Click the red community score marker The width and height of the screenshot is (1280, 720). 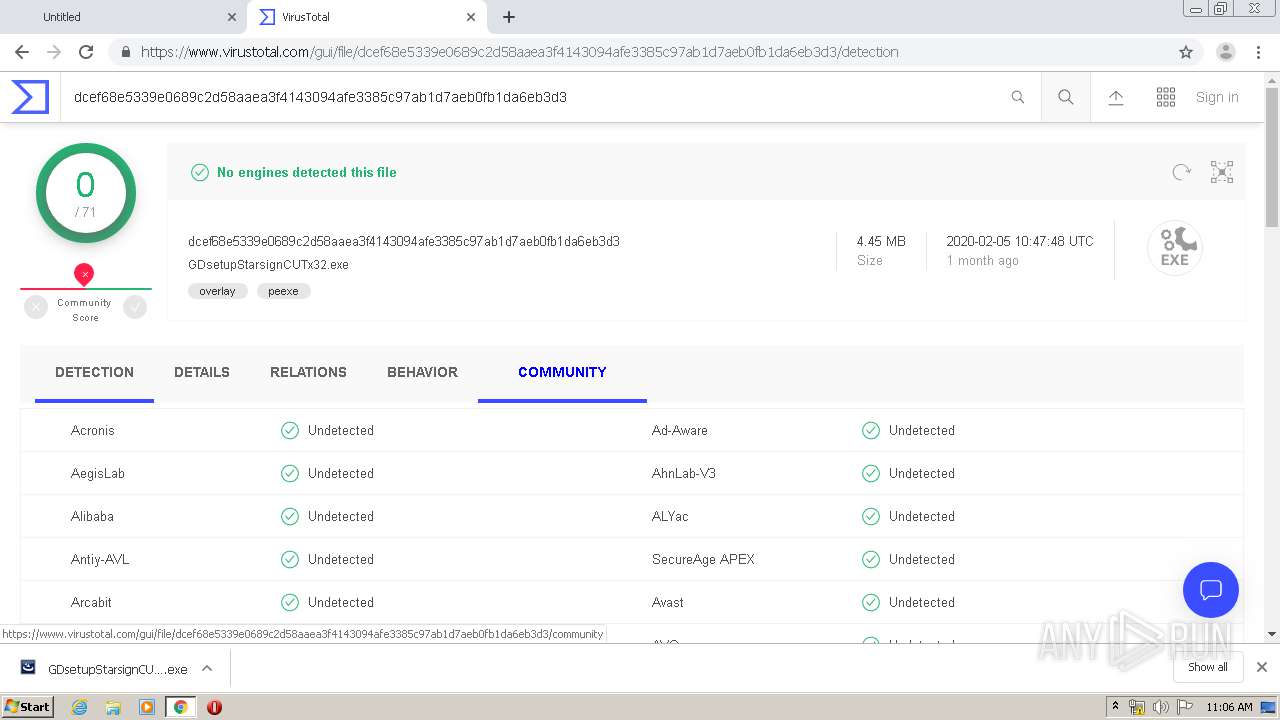[84, 274]
